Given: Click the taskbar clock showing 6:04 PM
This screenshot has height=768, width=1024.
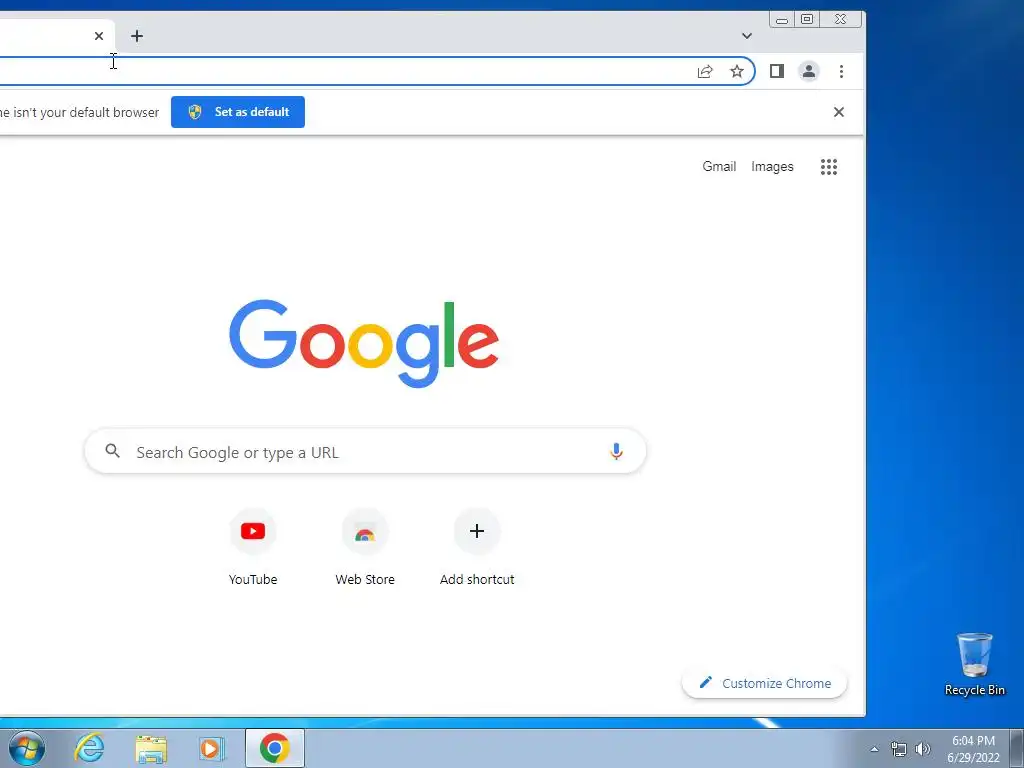Looking at the screenshot, I should 974,749.
